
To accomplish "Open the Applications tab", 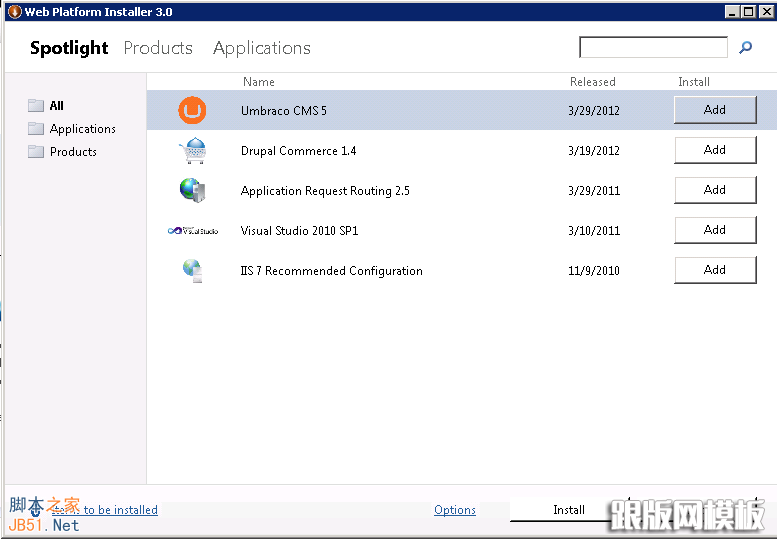I will (262, 48).
